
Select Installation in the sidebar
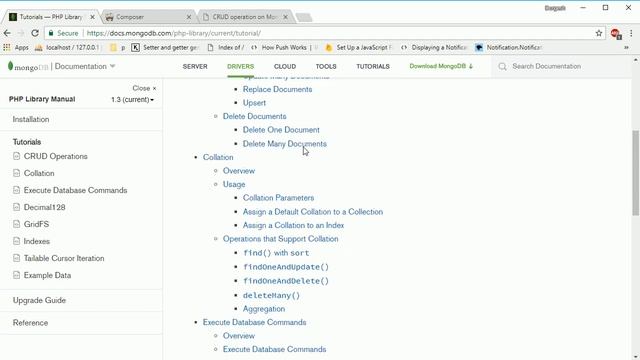(x=31, y=119)
